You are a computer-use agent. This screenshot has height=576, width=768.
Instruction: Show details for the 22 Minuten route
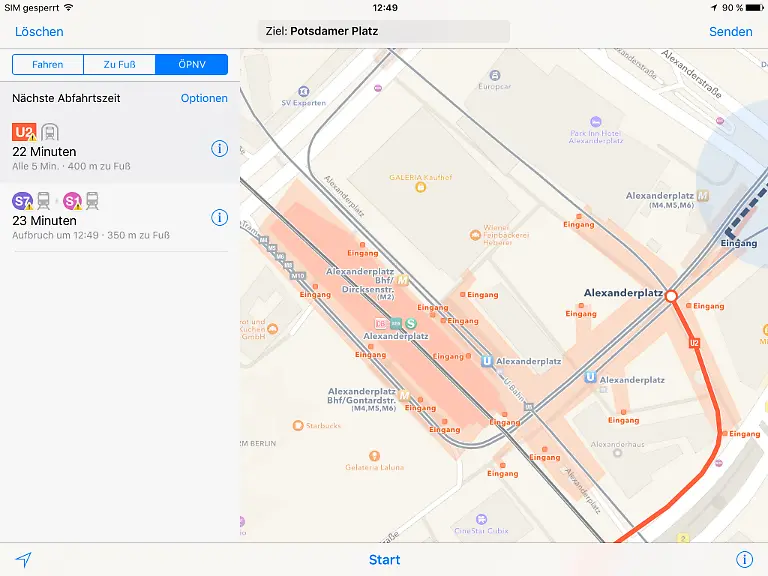[x=220, y=149]
